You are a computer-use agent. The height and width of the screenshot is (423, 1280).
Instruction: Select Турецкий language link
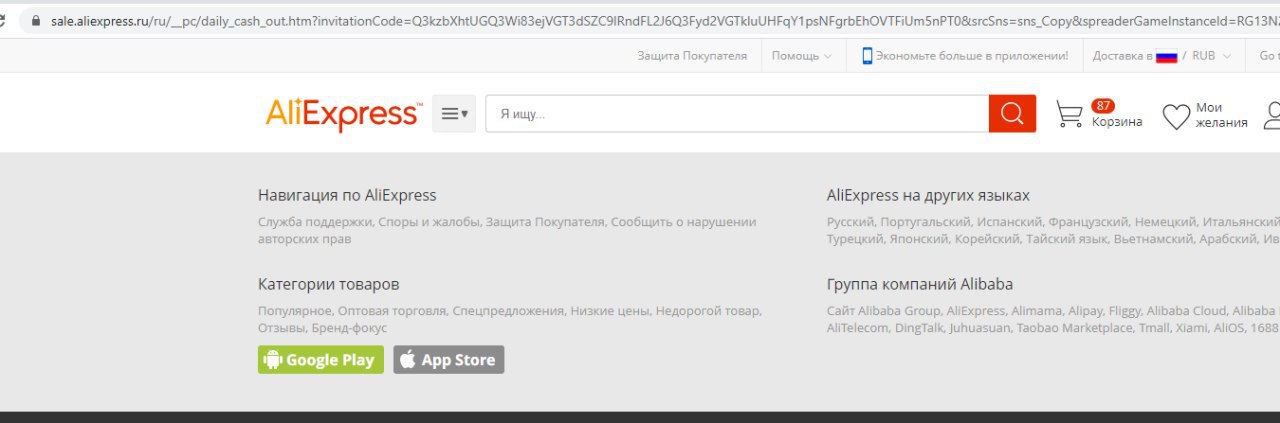pyautogui.click(x=855, y=239)
